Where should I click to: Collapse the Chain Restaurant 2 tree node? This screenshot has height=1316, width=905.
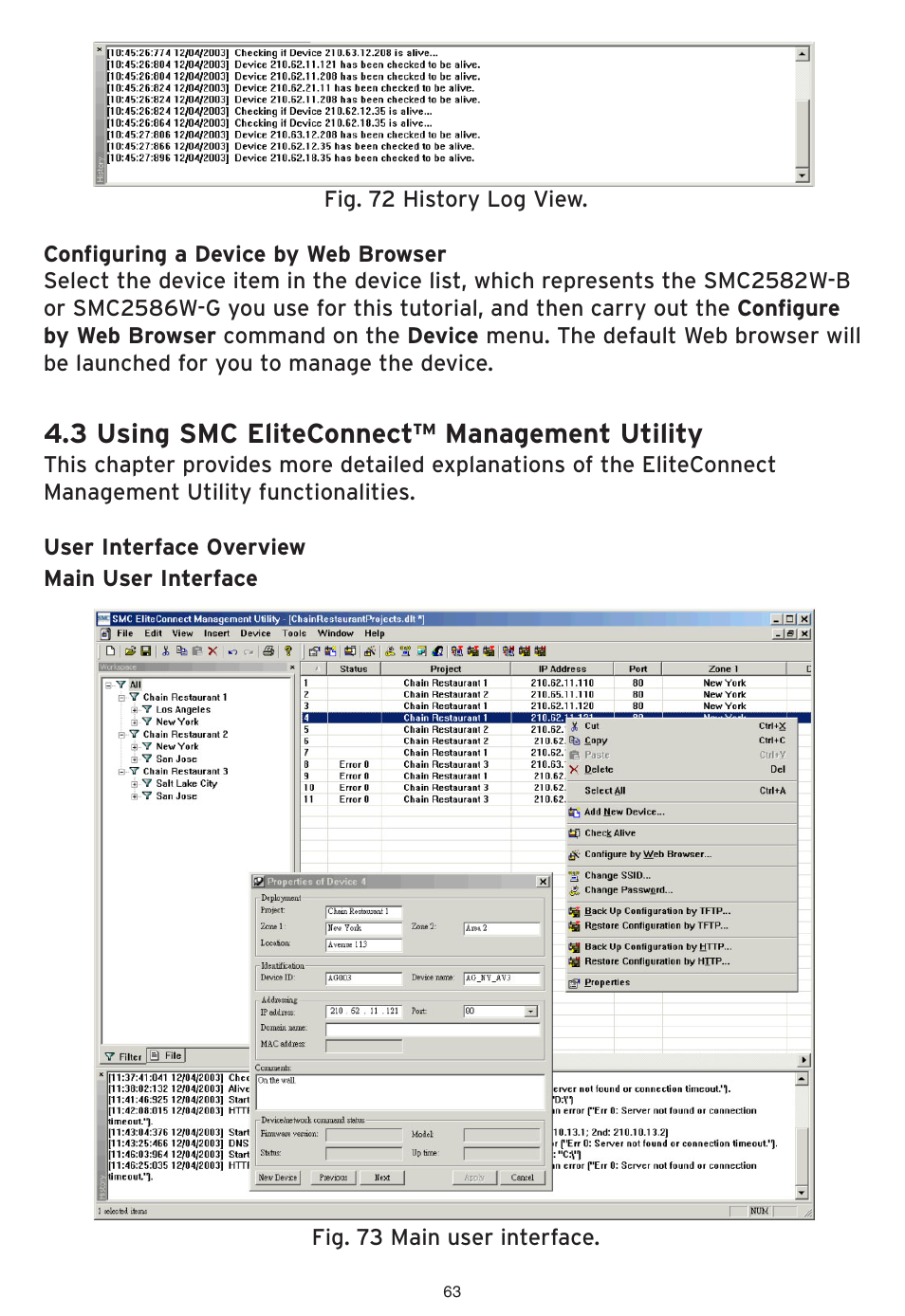pos(121,735)
